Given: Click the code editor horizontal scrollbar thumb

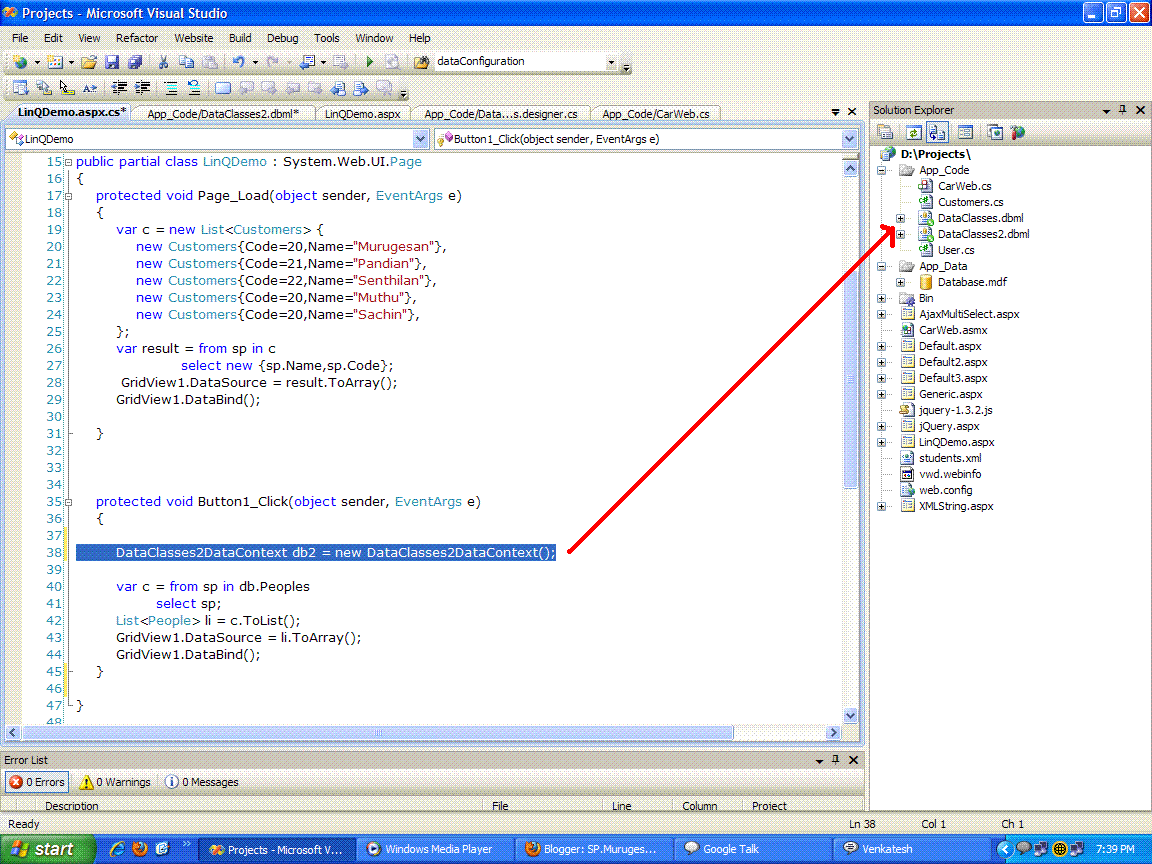Looking at the screenshot, I should point(378,732).
